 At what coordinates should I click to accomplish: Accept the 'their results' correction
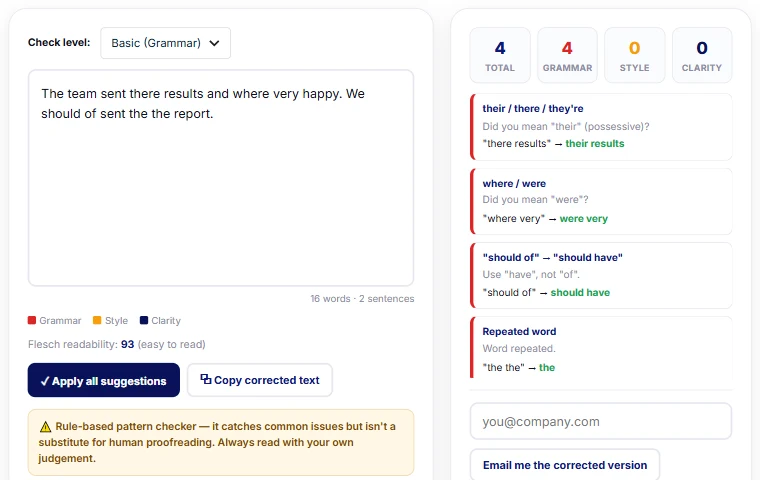point(595,144)
